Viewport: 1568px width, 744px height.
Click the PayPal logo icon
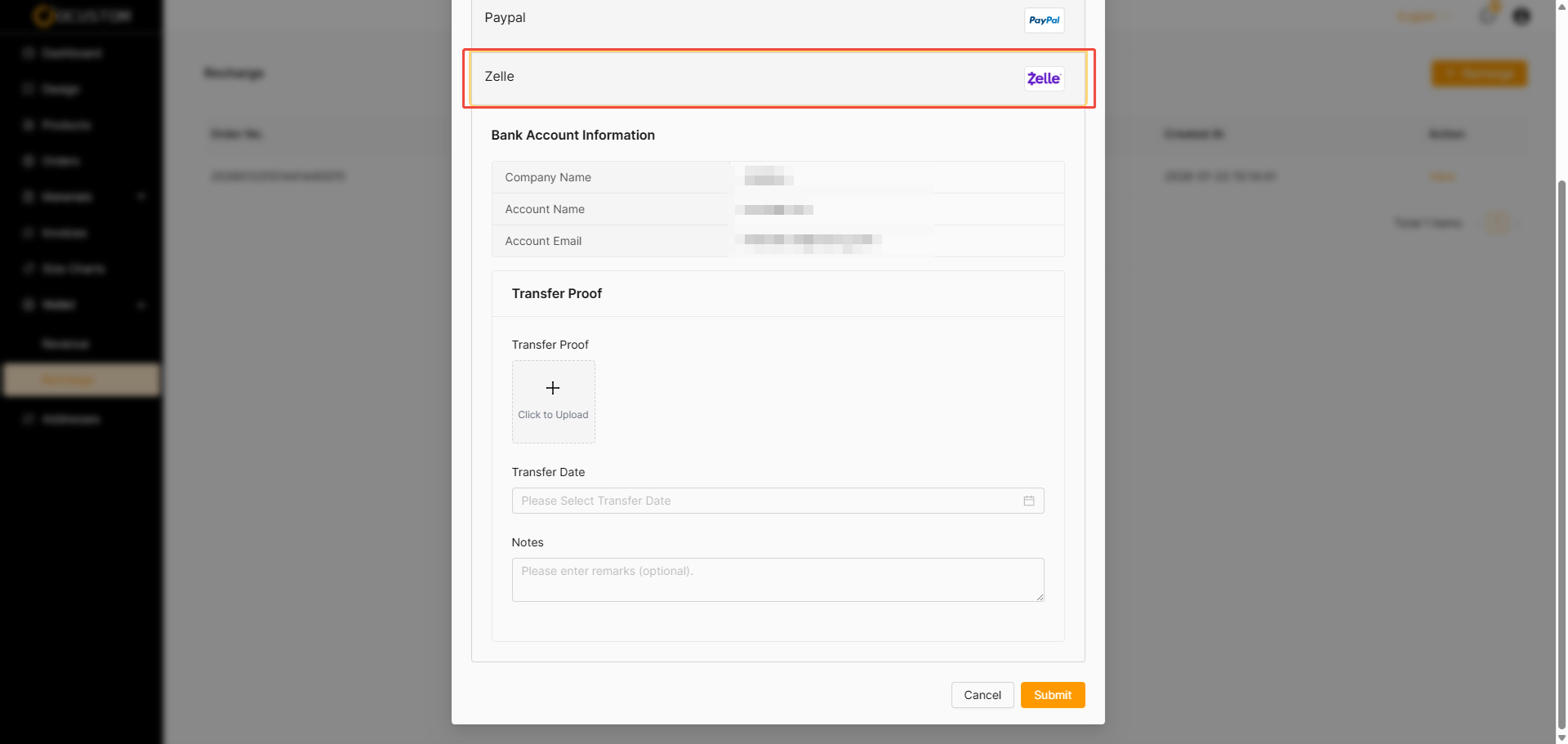[1044, 20]
